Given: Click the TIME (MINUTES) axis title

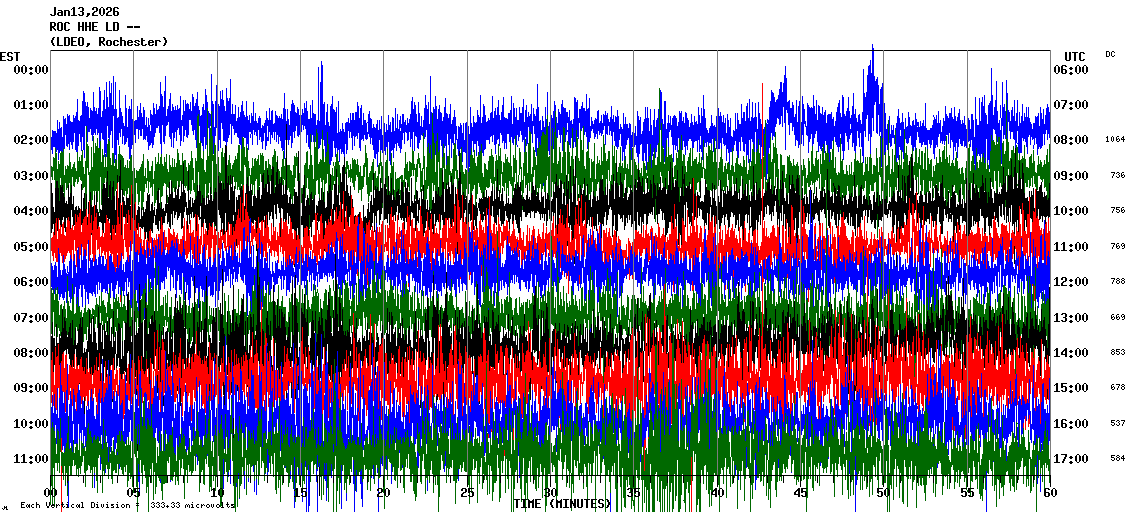Looking at the screenshot, I should pyautogui.click(x=562, y=504).
